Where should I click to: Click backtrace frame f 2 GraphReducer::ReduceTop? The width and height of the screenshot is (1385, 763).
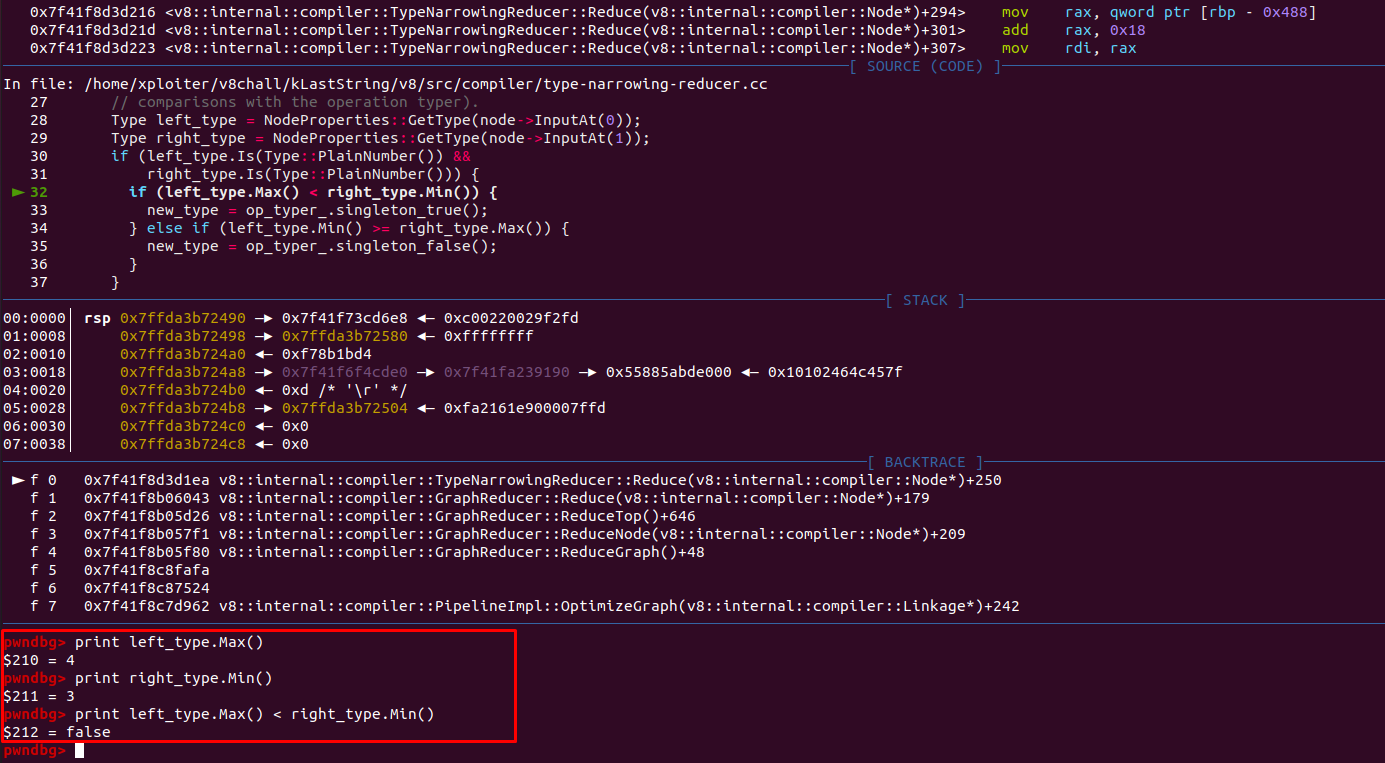click(x=363, y=516)
